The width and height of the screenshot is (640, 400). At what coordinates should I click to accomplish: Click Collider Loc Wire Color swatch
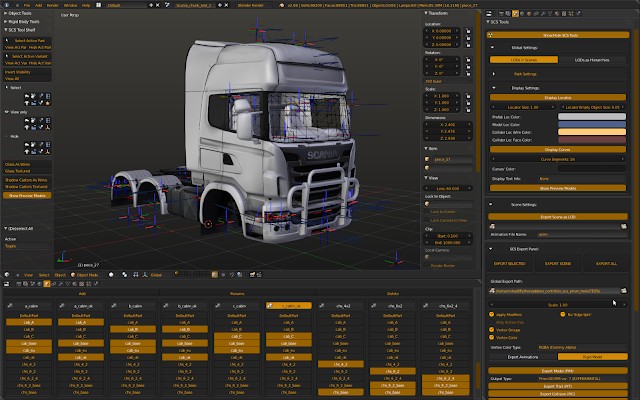[x=592, y=132]
